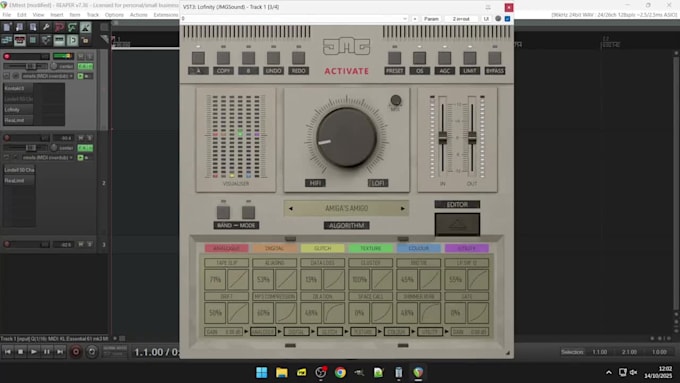Open the AMIGA'S AMIGO algorithm display

[x=347, y=209]
